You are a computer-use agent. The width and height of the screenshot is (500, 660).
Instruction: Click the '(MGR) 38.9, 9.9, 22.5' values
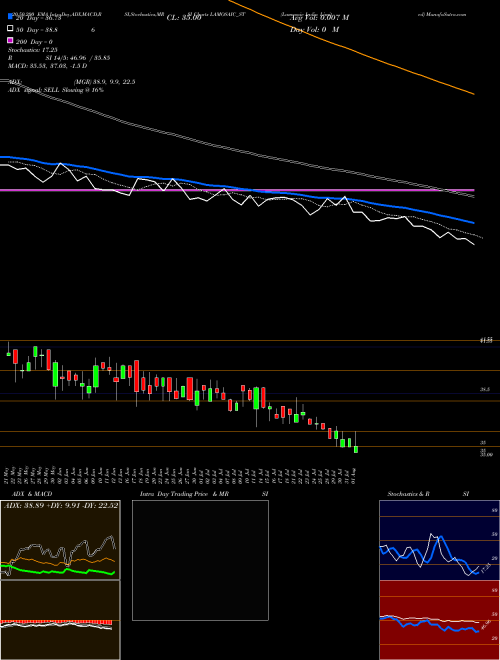(104, 82)
